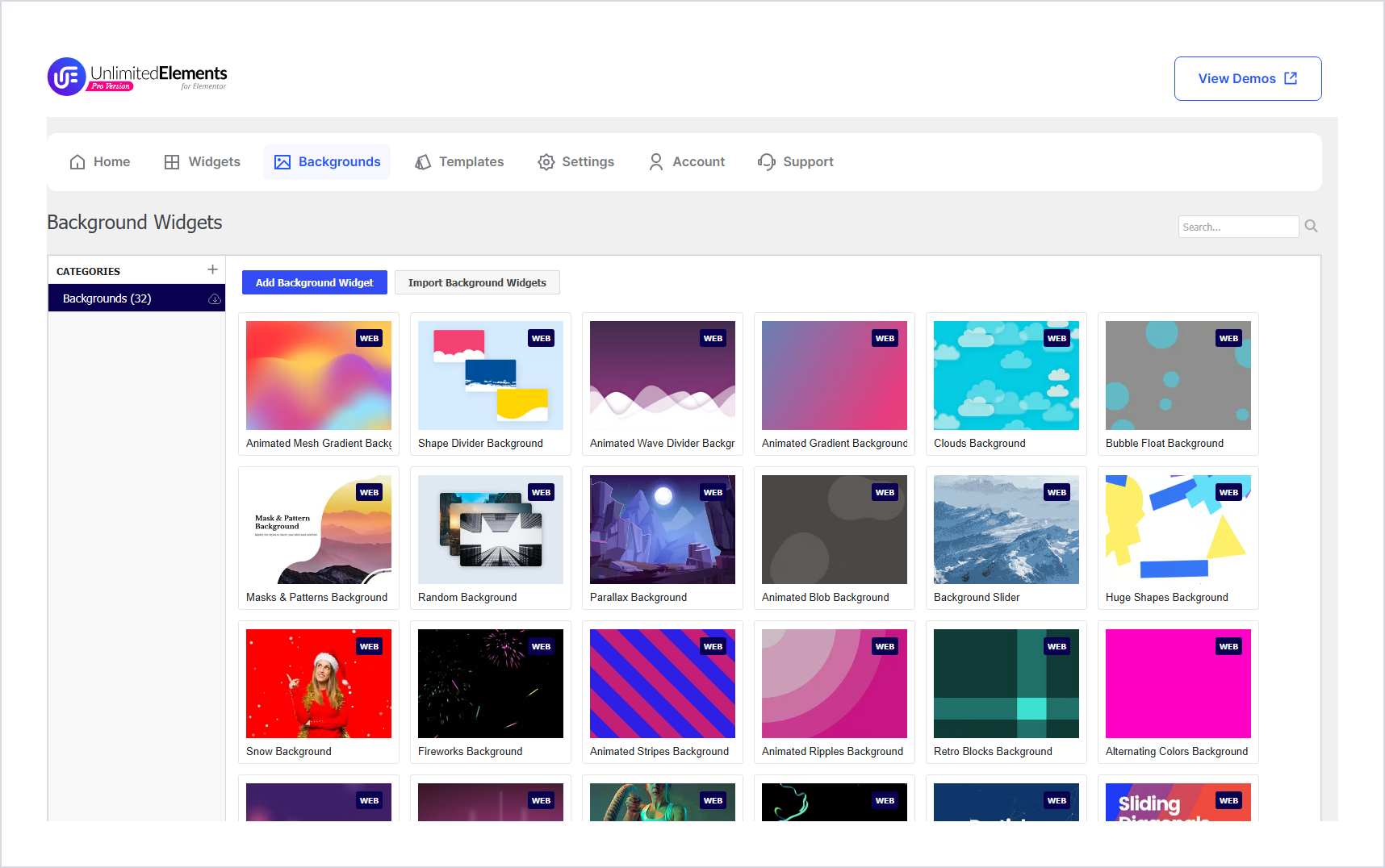Open Animated Ripples Background thumbnail
1385x868 pixels.
point(835,684)
